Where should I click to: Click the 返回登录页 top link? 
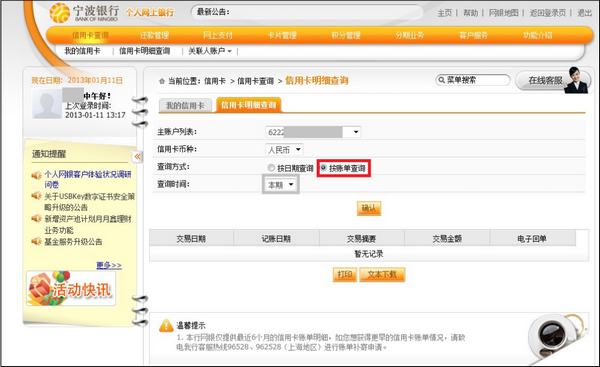pyautogui.click(x=548, y=13)
